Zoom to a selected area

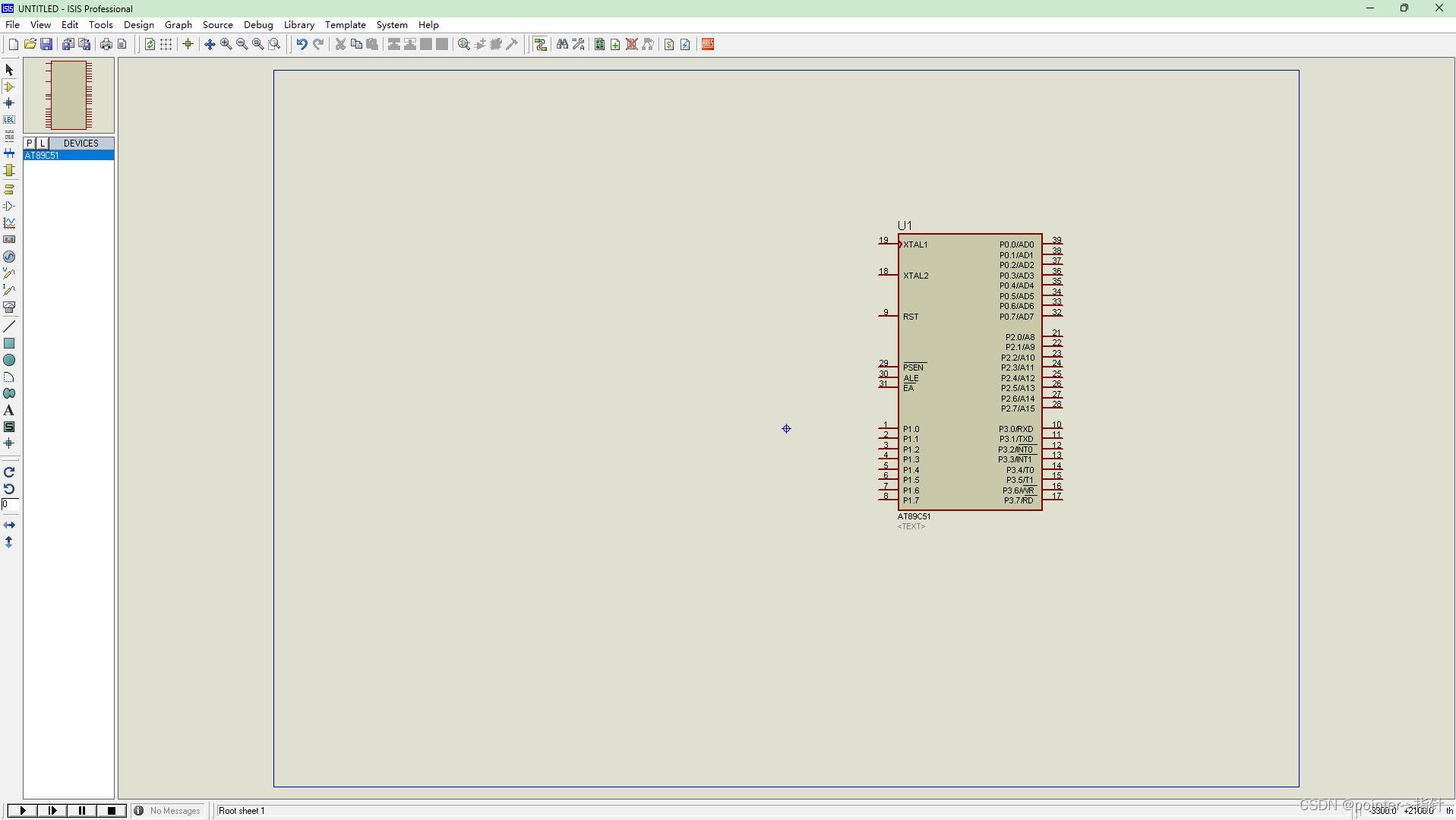tap(274, 44)
